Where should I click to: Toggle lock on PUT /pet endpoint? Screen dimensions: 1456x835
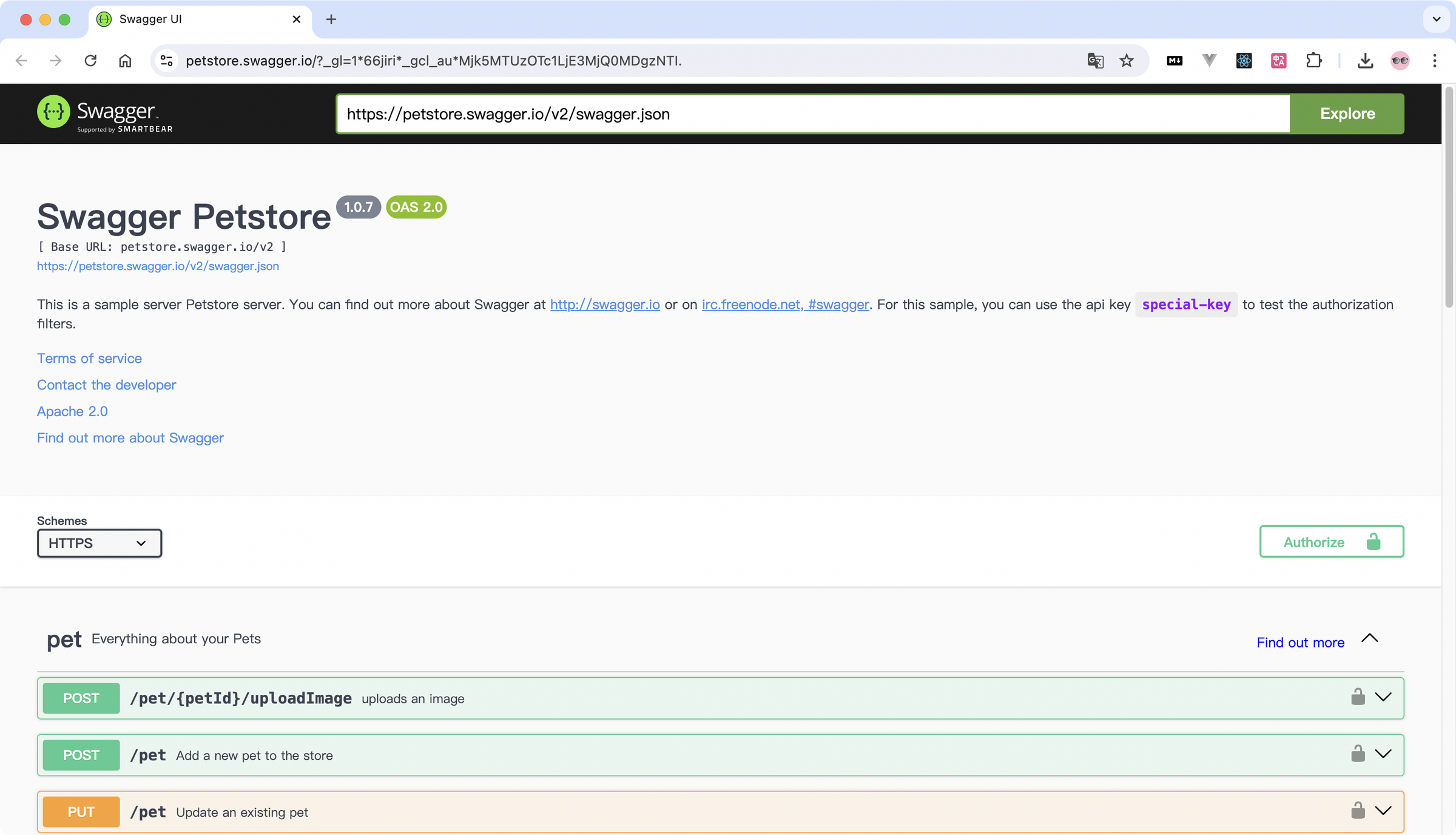click(x=1358, y=811)
